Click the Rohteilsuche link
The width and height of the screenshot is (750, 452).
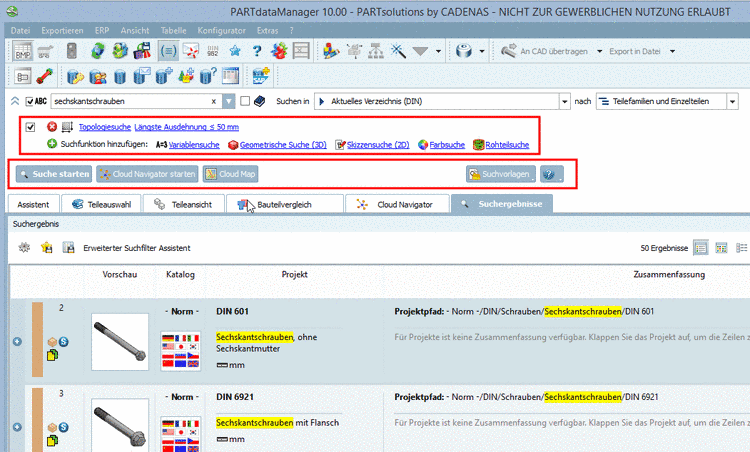pyautogui.click(x=507, y=144)
